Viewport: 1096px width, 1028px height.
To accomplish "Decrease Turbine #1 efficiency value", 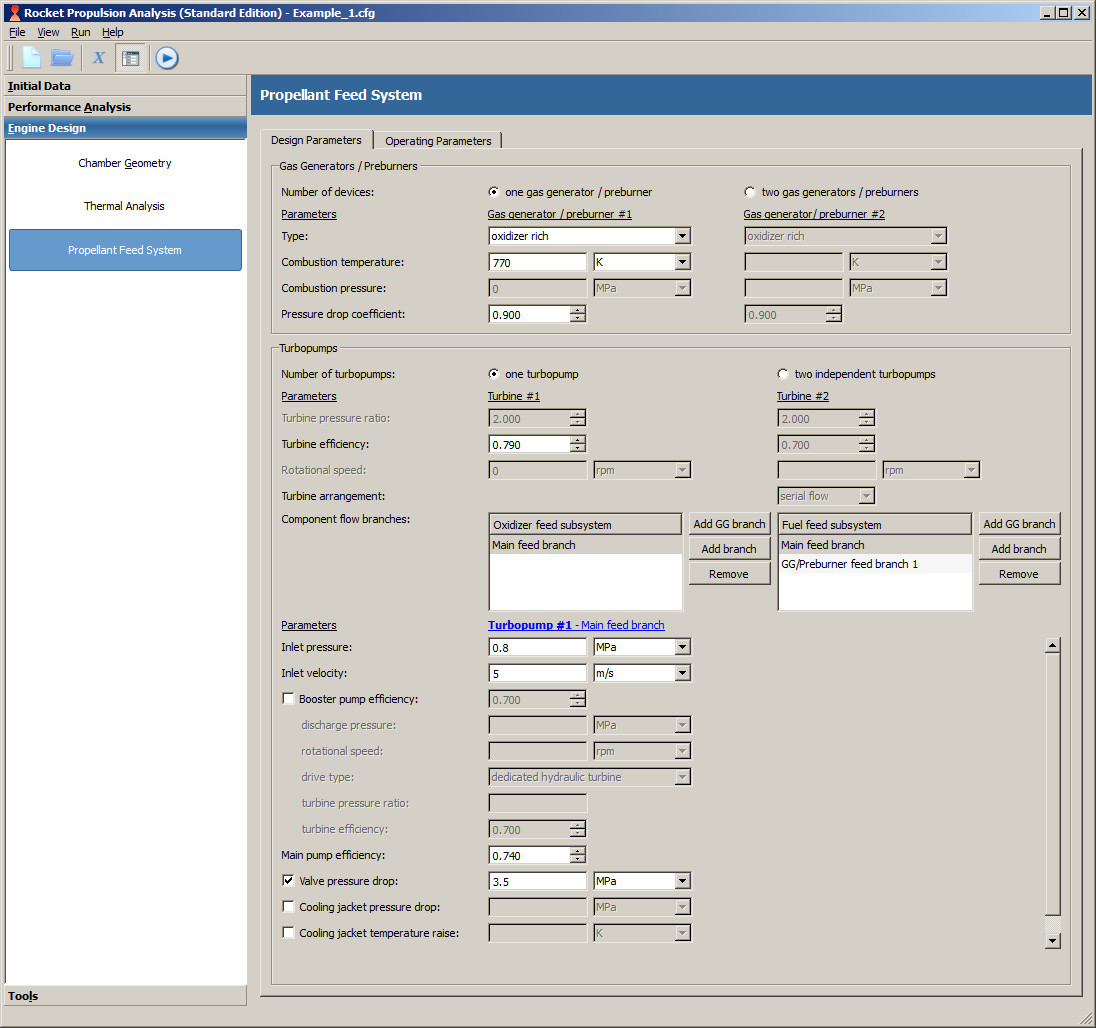I will pyautogui.click(x=577, y=448).
